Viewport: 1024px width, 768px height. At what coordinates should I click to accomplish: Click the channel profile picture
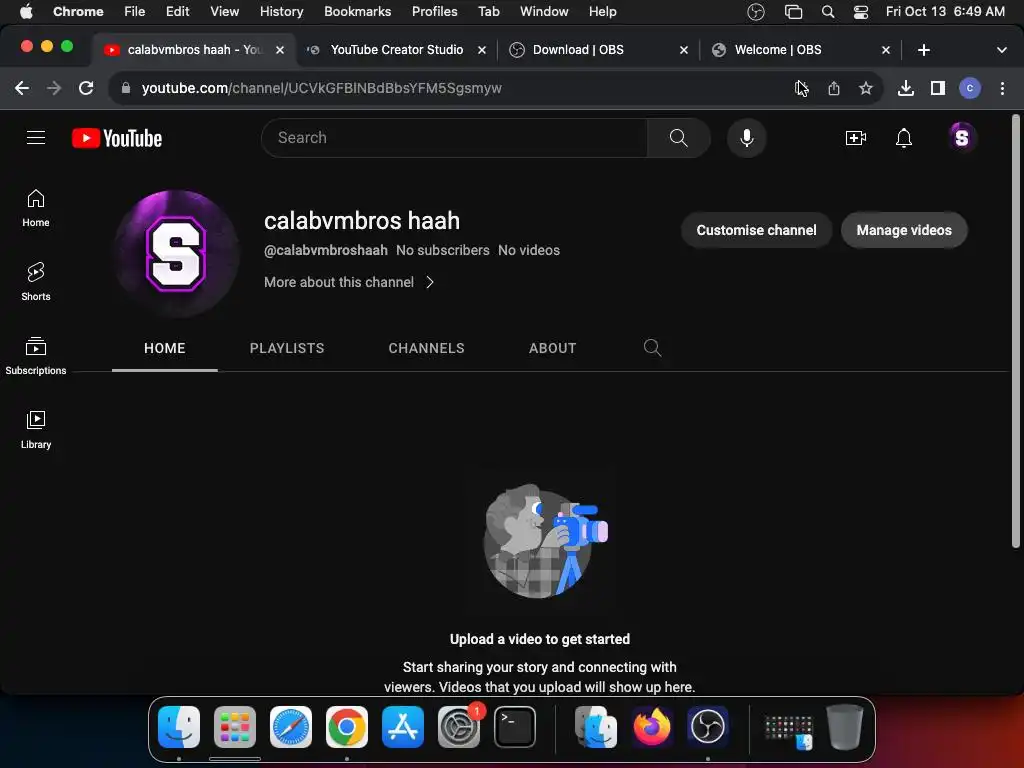tap(176, 253)
